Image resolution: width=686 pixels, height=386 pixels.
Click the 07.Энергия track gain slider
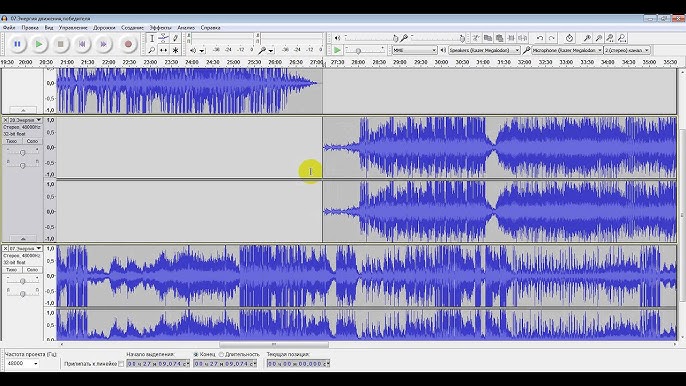point(22,281)
